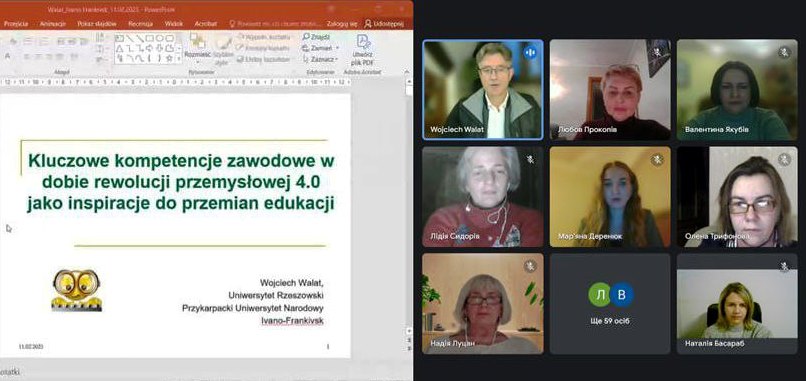This screenshot has width=806, height=381.
Task: Click the slide's vertical scrollbar
Action: click(409, 206)
